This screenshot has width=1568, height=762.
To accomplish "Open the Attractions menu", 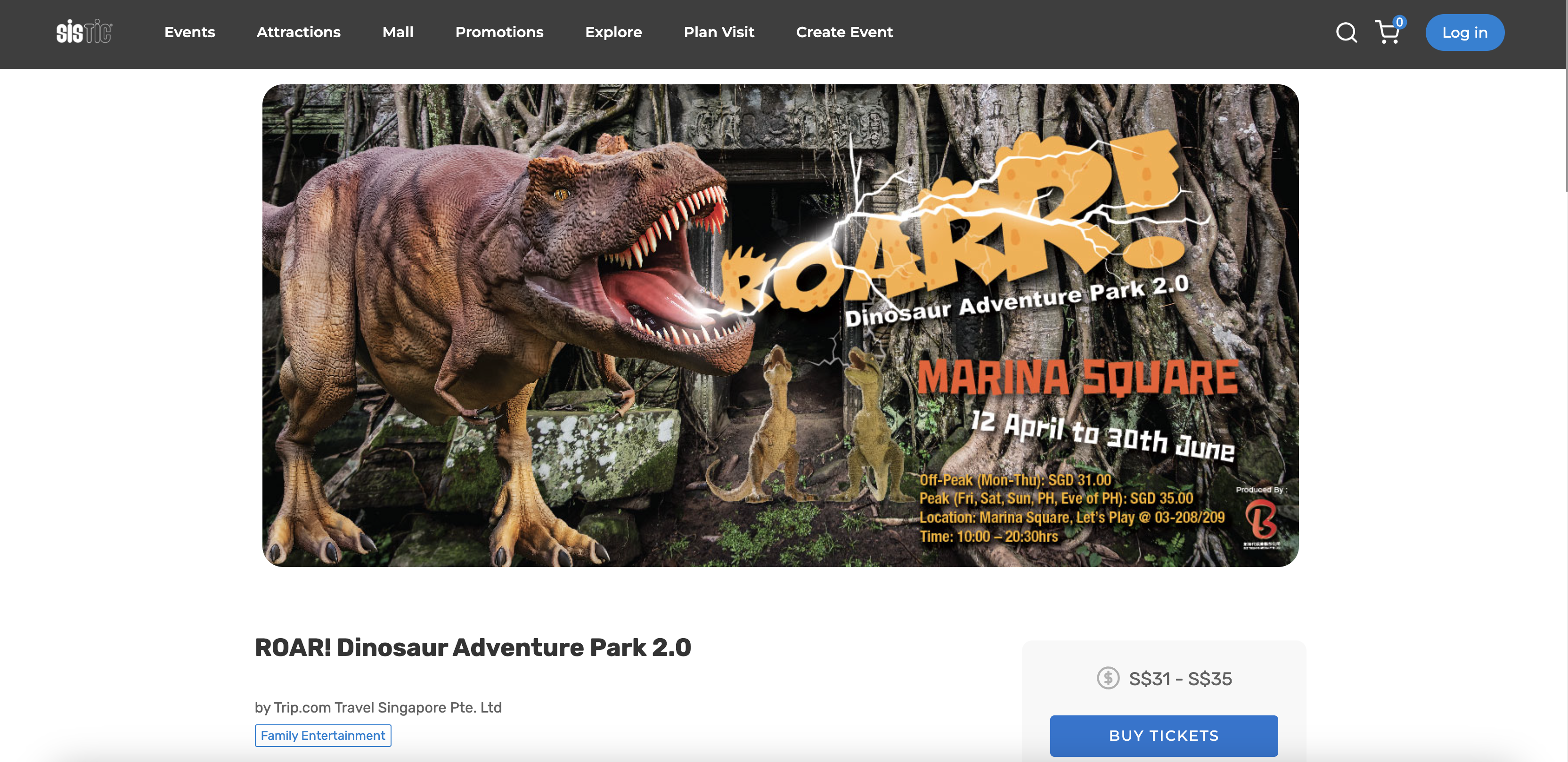I will pyautogui.click(x=298, y=32).
